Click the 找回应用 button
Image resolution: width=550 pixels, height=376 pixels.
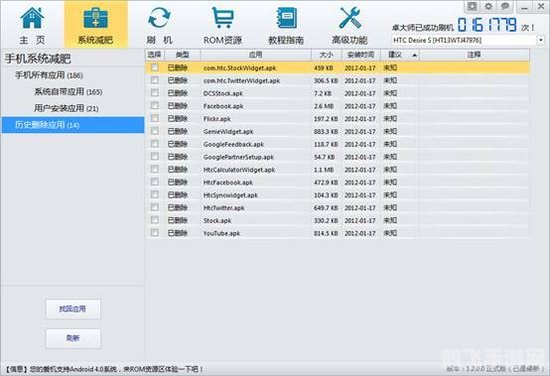[73, 309]
